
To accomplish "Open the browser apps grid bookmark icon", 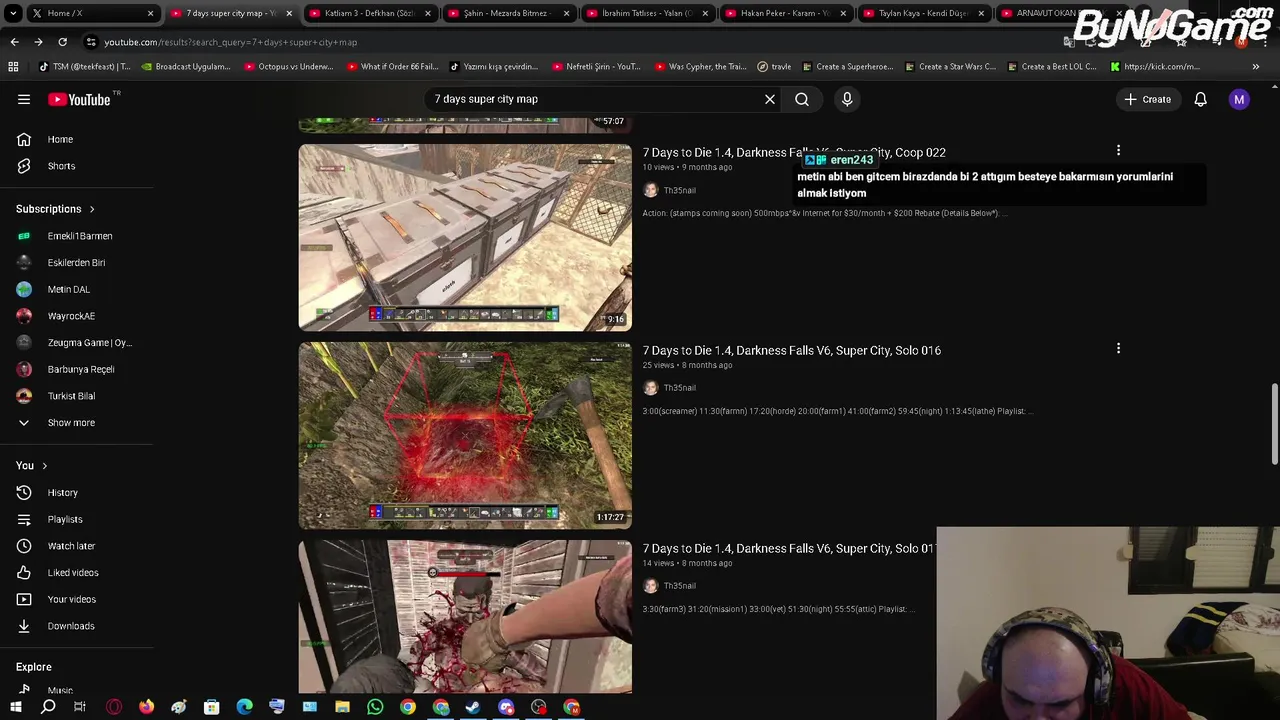I will point(13,67).
